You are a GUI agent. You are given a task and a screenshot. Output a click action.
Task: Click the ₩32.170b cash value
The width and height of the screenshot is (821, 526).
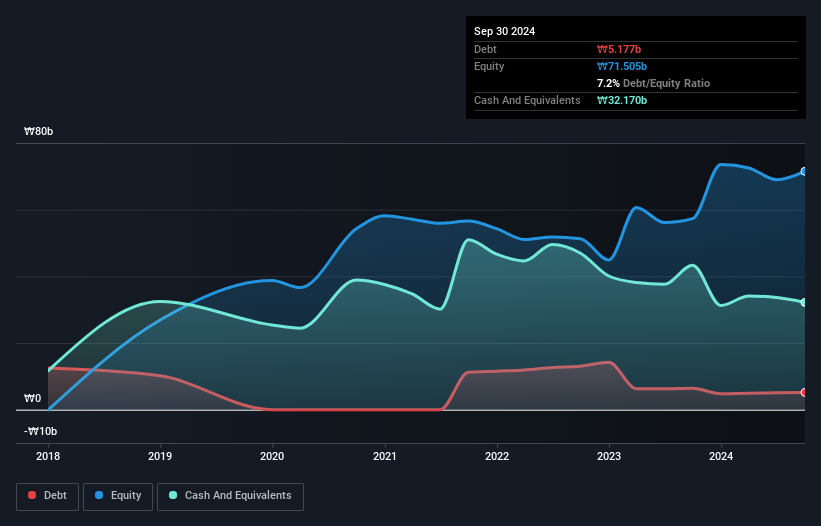[x=622, y=100]
